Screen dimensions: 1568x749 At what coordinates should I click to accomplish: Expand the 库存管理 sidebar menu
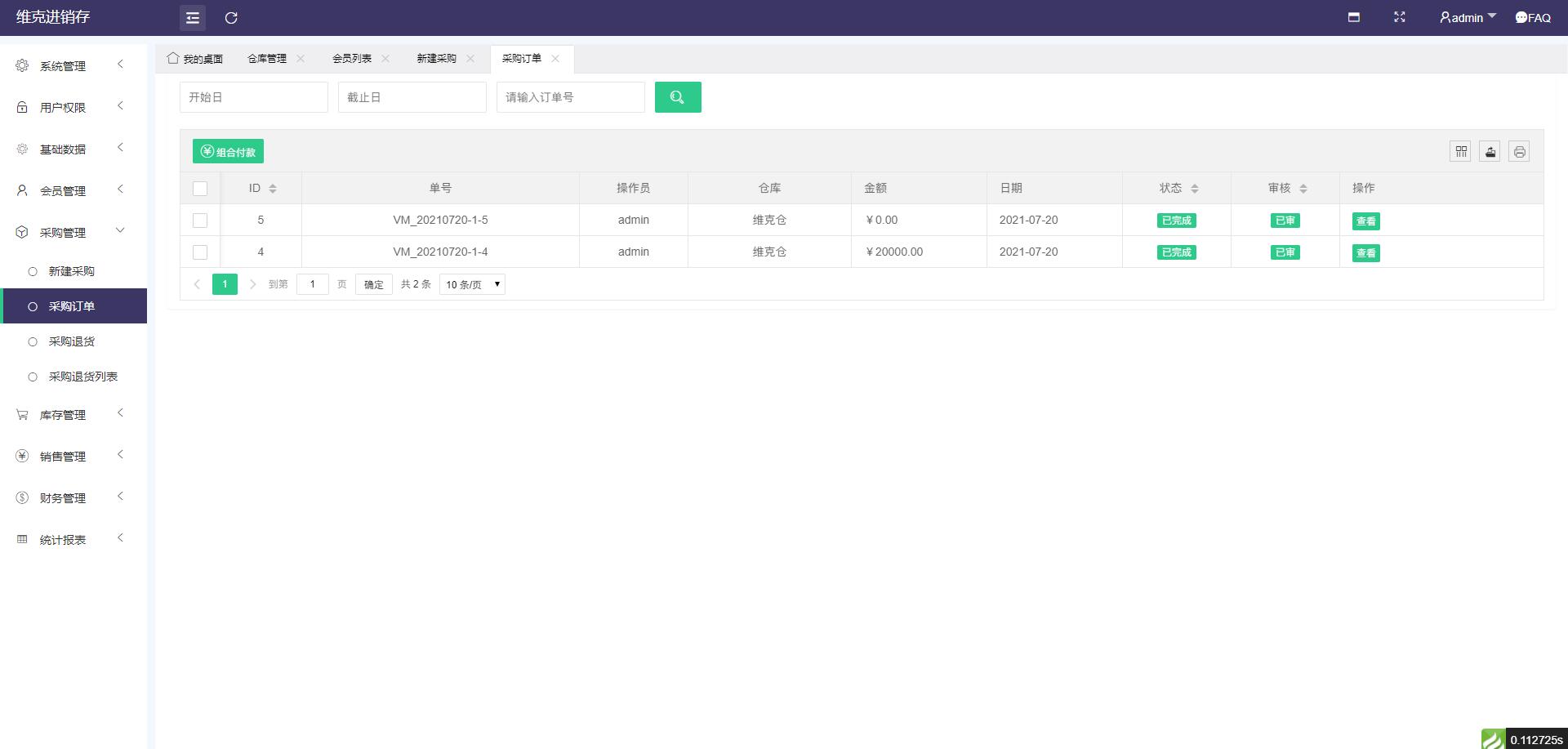click(63, 415)
